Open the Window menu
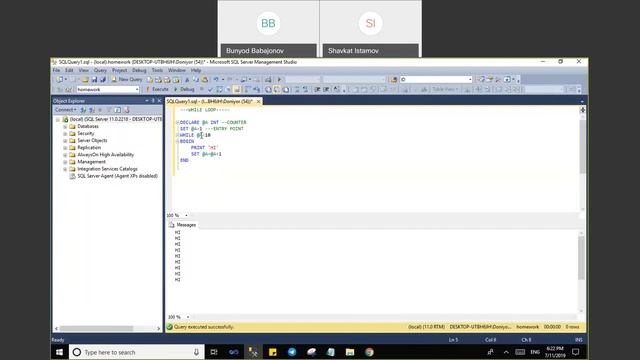640x360 pixels. (177, 70)
